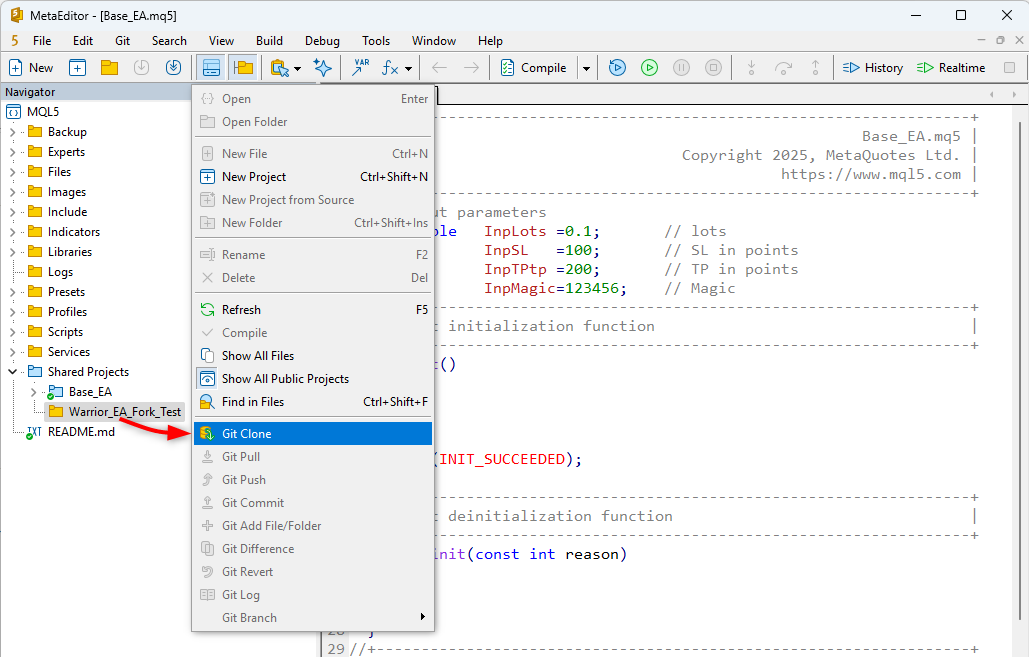Expand the Experts folder node
1029x657 pixels.
(12, 152)
